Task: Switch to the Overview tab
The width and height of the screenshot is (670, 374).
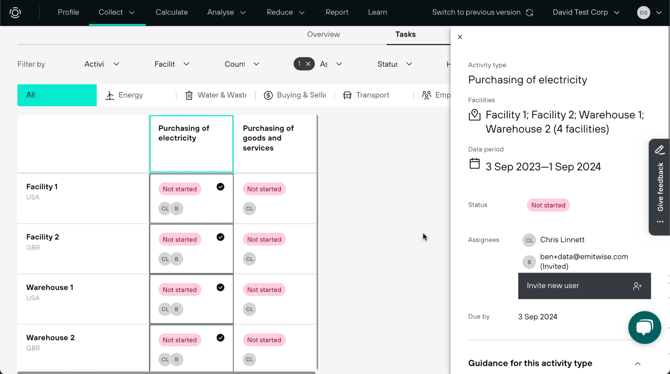Action: click(323, 34)
